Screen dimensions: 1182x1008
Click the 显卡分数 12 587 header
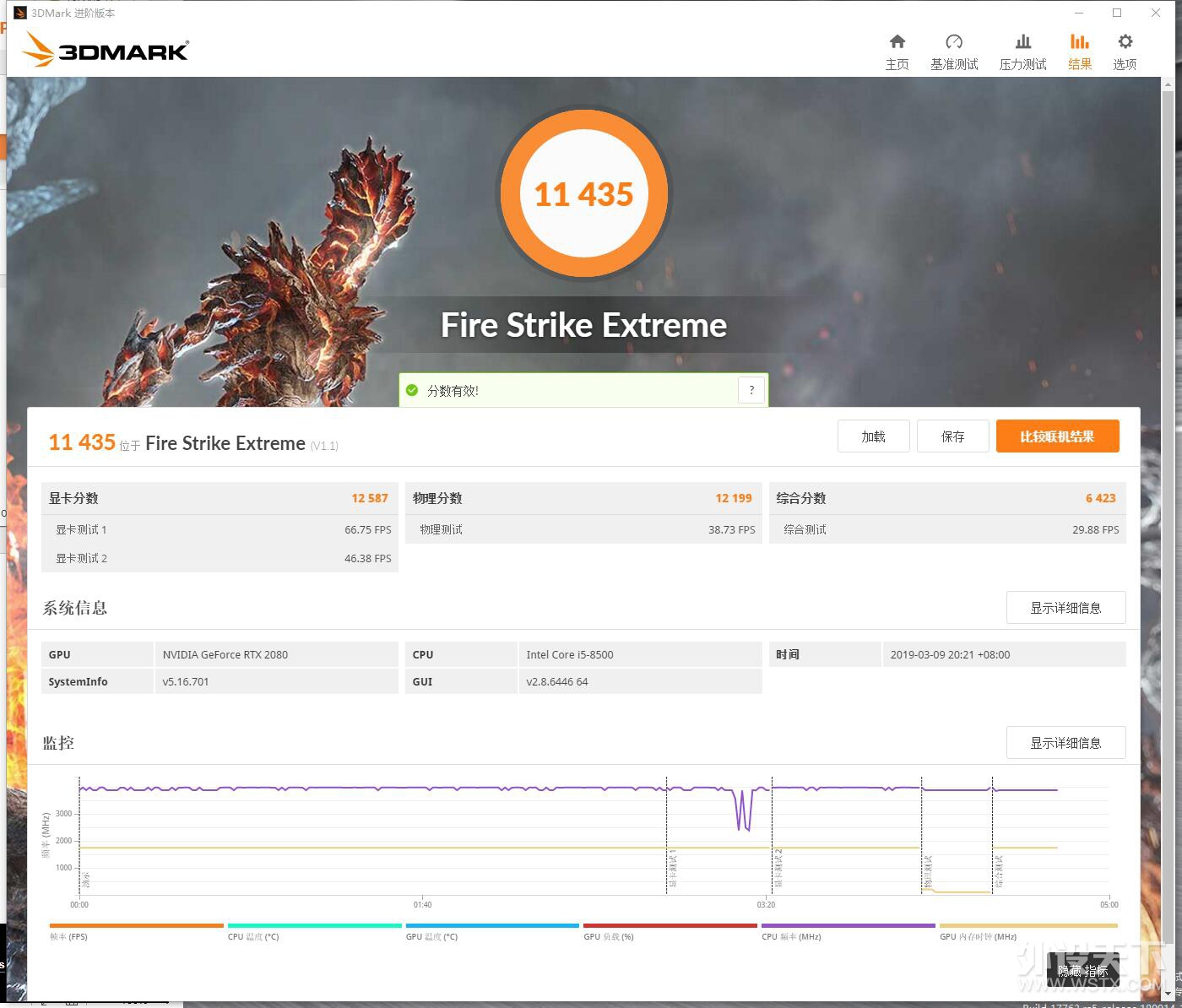pos(220,498)
